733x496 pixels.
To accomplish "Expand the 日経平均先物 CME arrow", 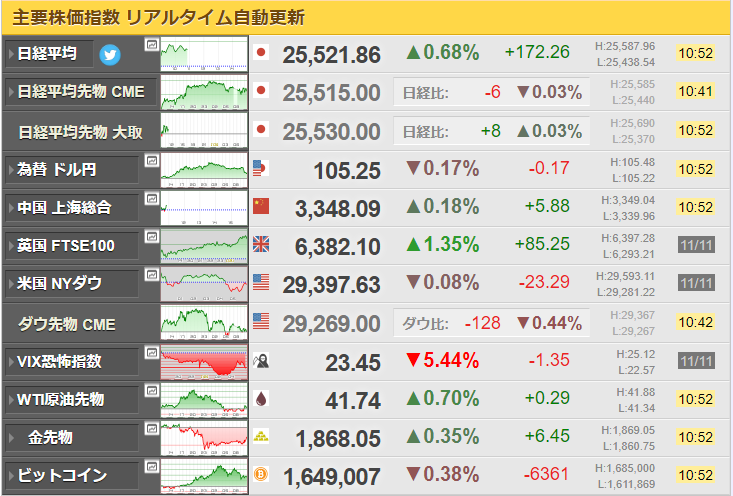I will pos(11,92).
